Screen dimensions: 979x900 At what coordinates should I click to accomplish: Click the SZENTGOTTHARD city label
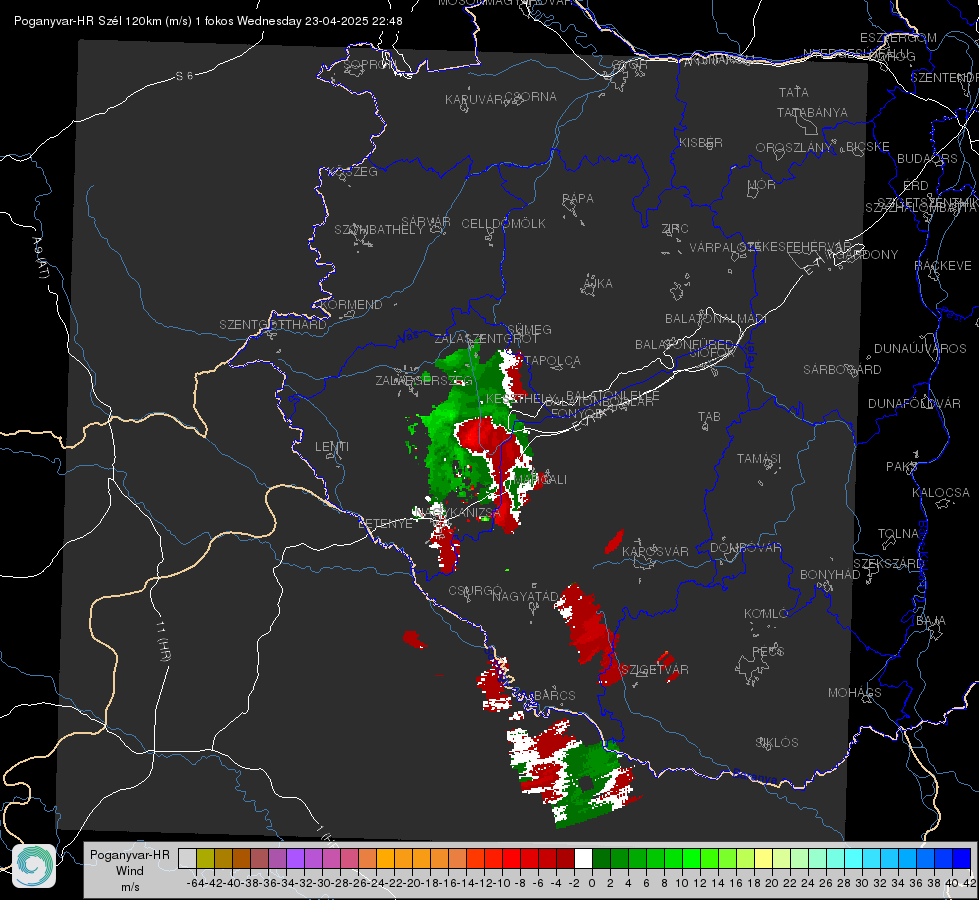pos(273,325)
